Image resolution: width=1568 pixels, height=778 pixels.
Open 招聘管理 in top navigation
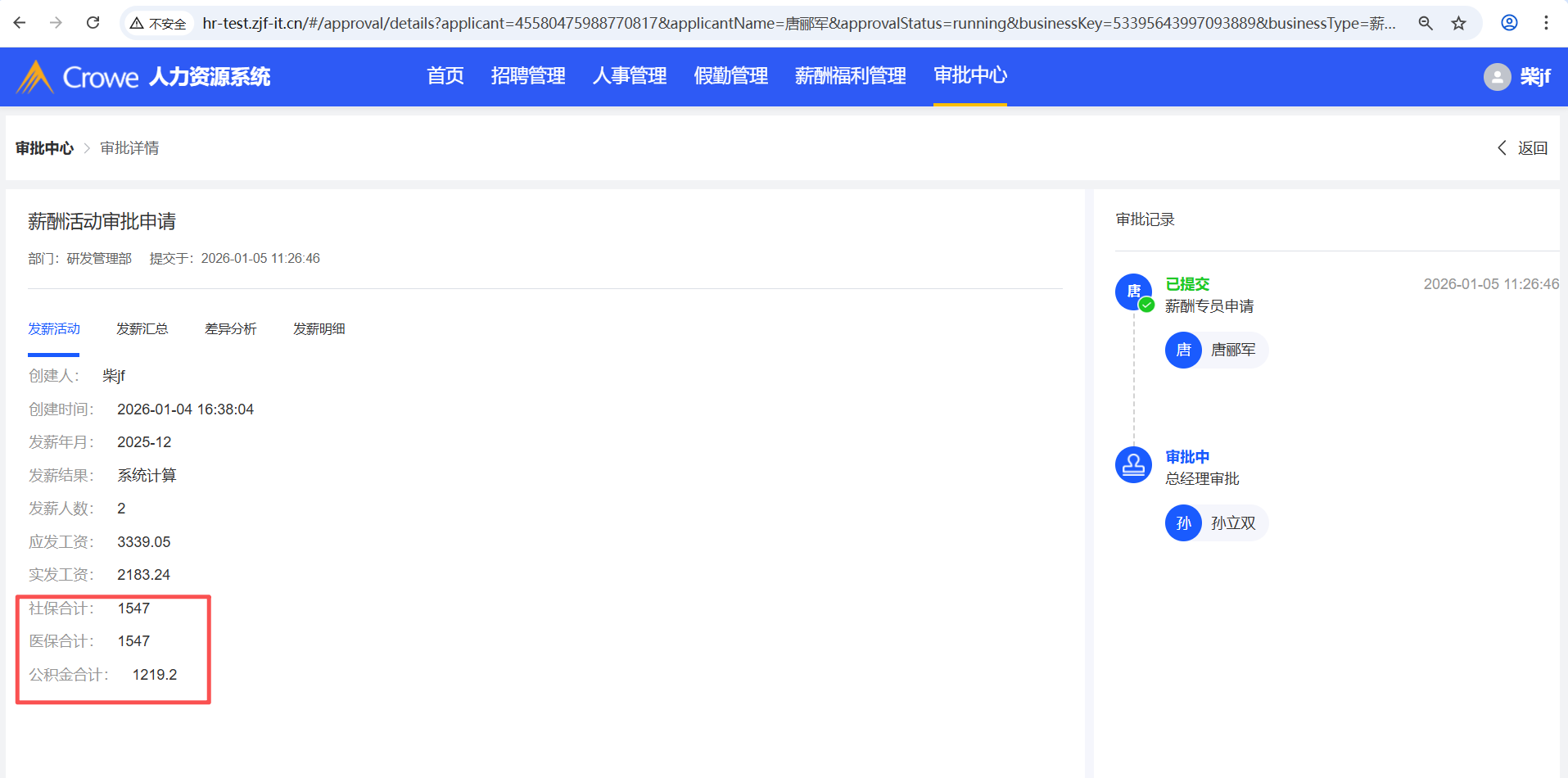(528, 76)
